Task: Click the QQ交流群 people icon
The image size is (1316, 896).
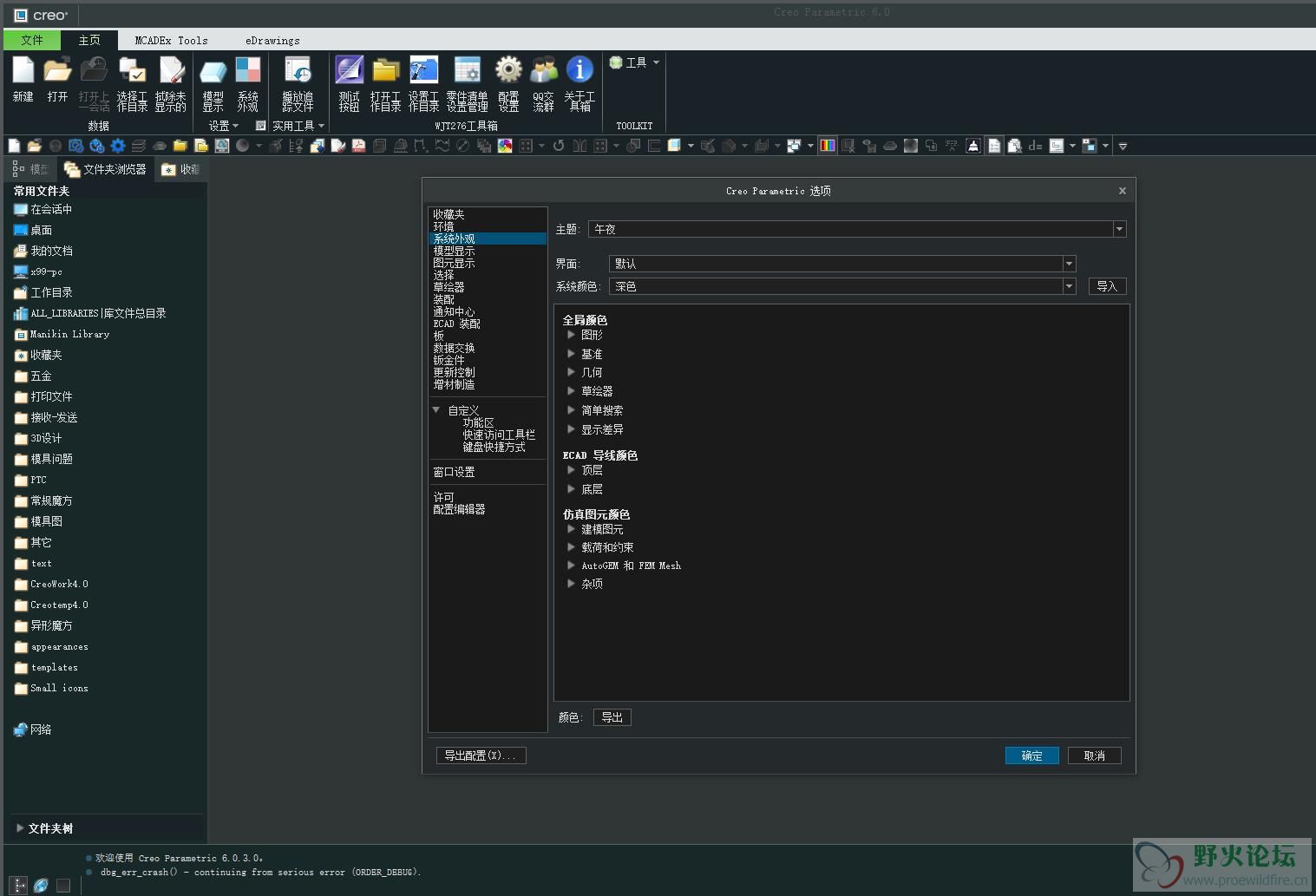Action: coord(544,70)
